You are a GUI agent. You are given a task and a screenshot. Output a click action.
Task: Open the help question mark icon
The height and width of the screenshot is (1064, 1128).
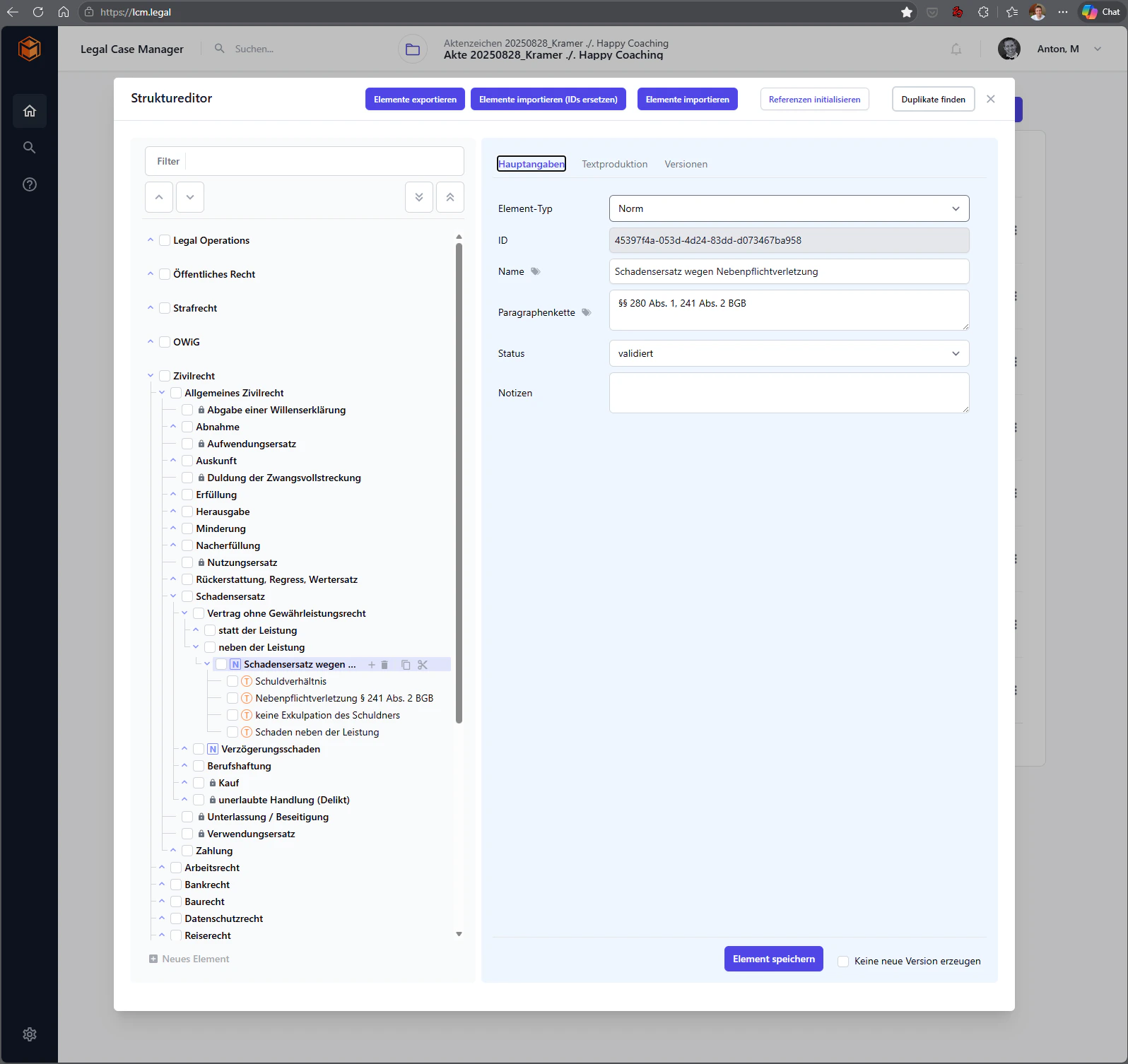pos(30,184)
